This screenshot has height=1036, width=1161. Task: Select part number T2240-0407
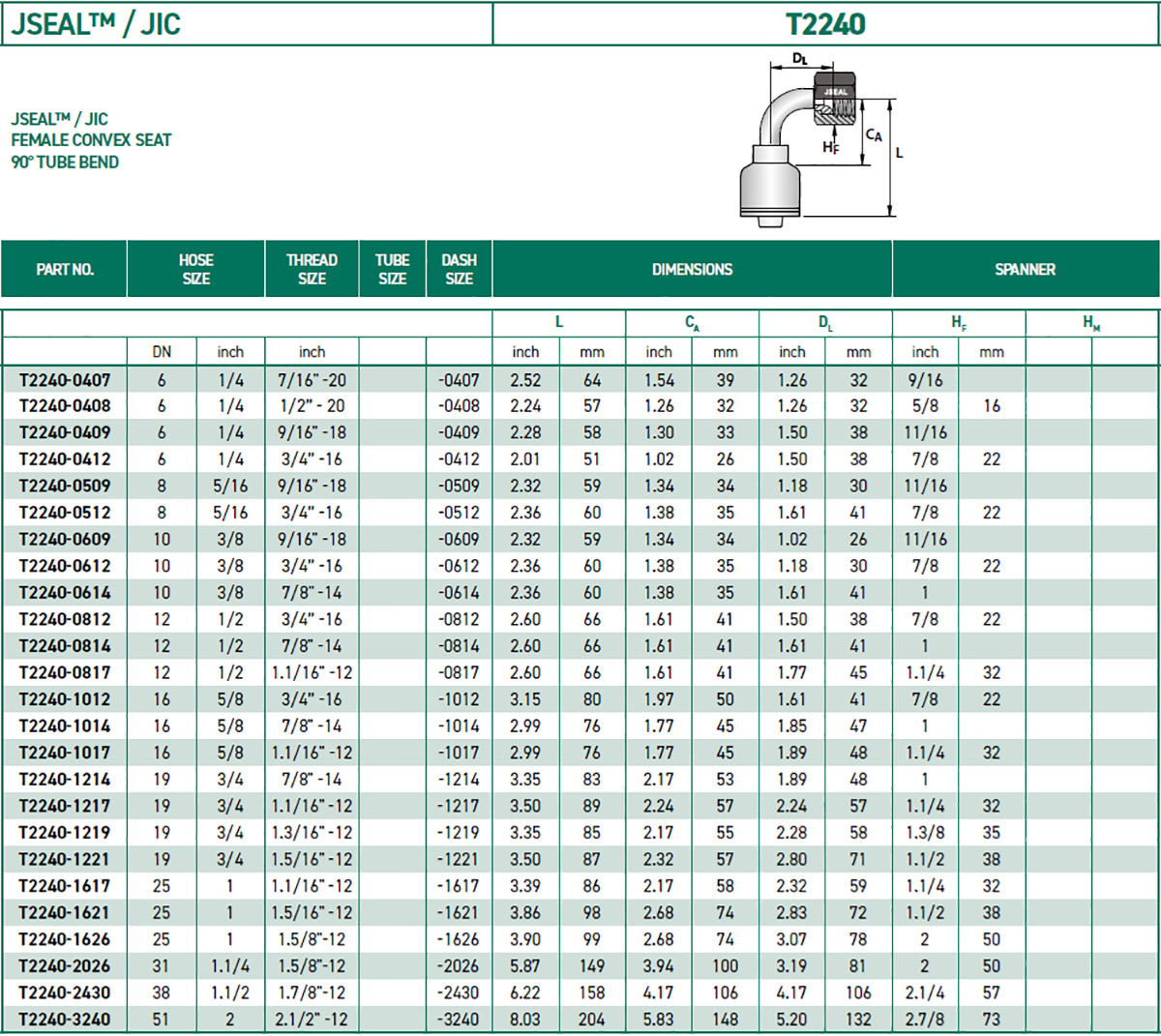(x=65, y=380)
